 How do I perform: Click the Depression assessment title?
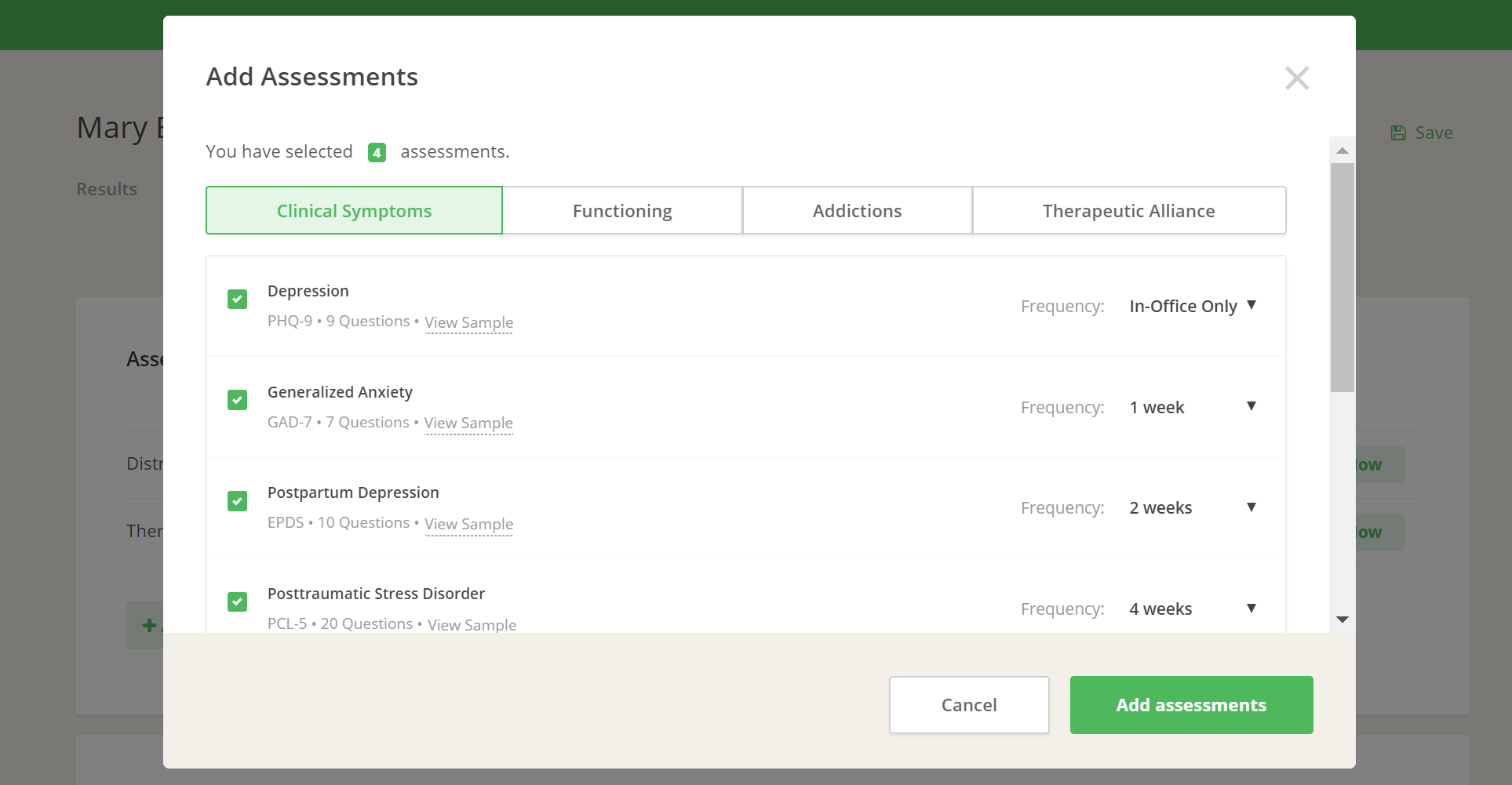[x=308, y=291]
